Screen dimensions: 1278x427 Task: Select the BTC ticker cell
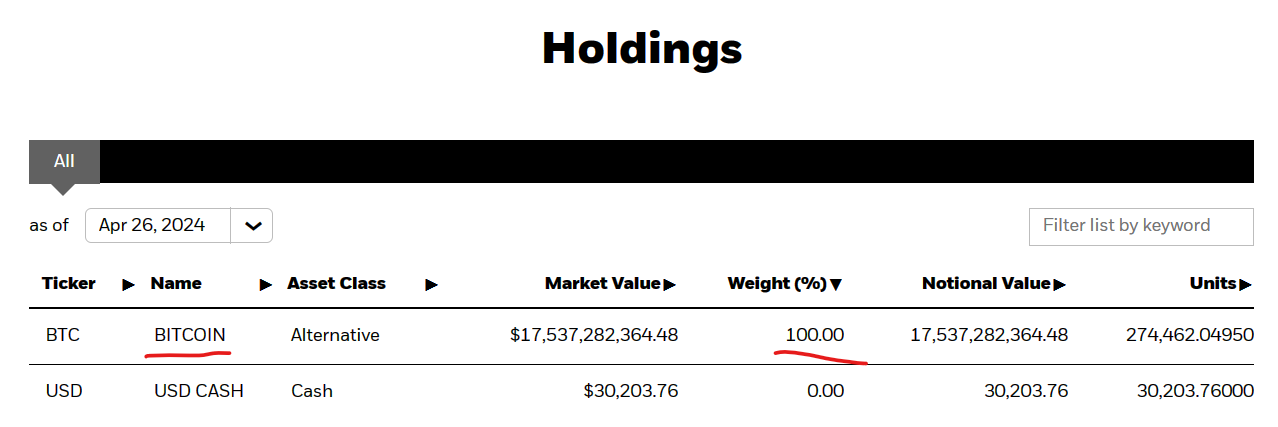(x=62, y=335)
